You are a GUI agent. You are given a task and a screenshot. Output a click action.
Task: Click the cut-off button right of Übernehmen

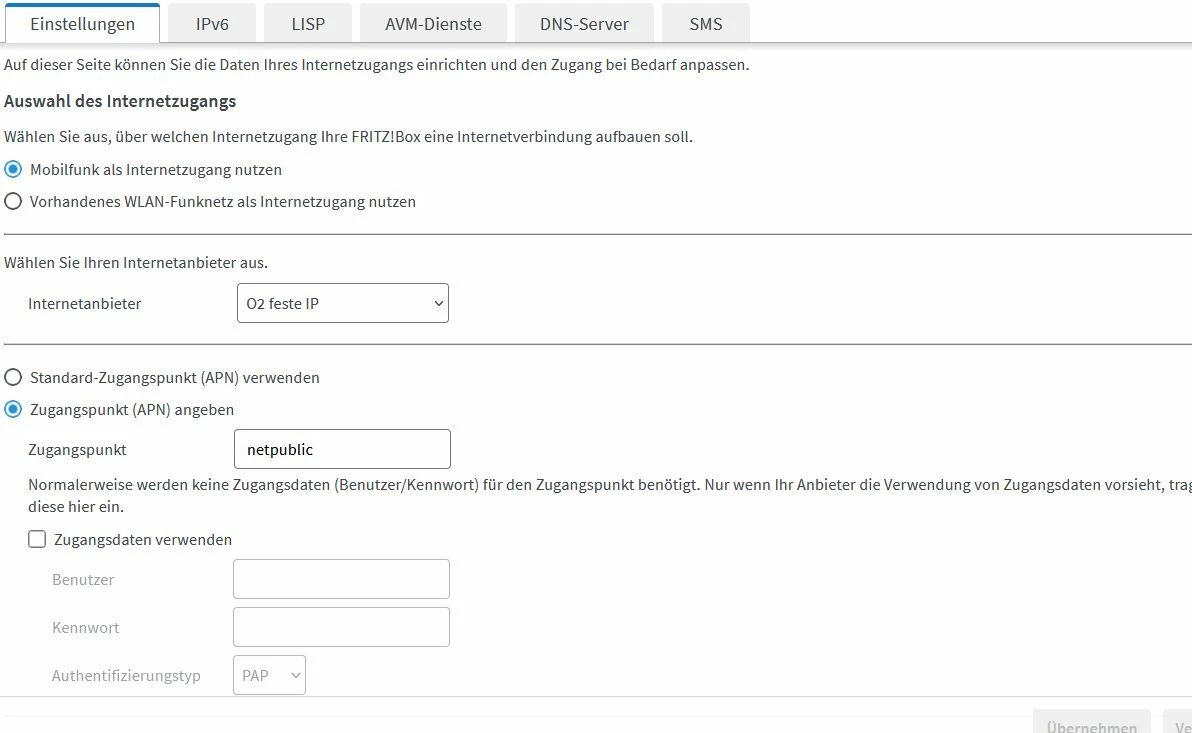point(1178,724)
